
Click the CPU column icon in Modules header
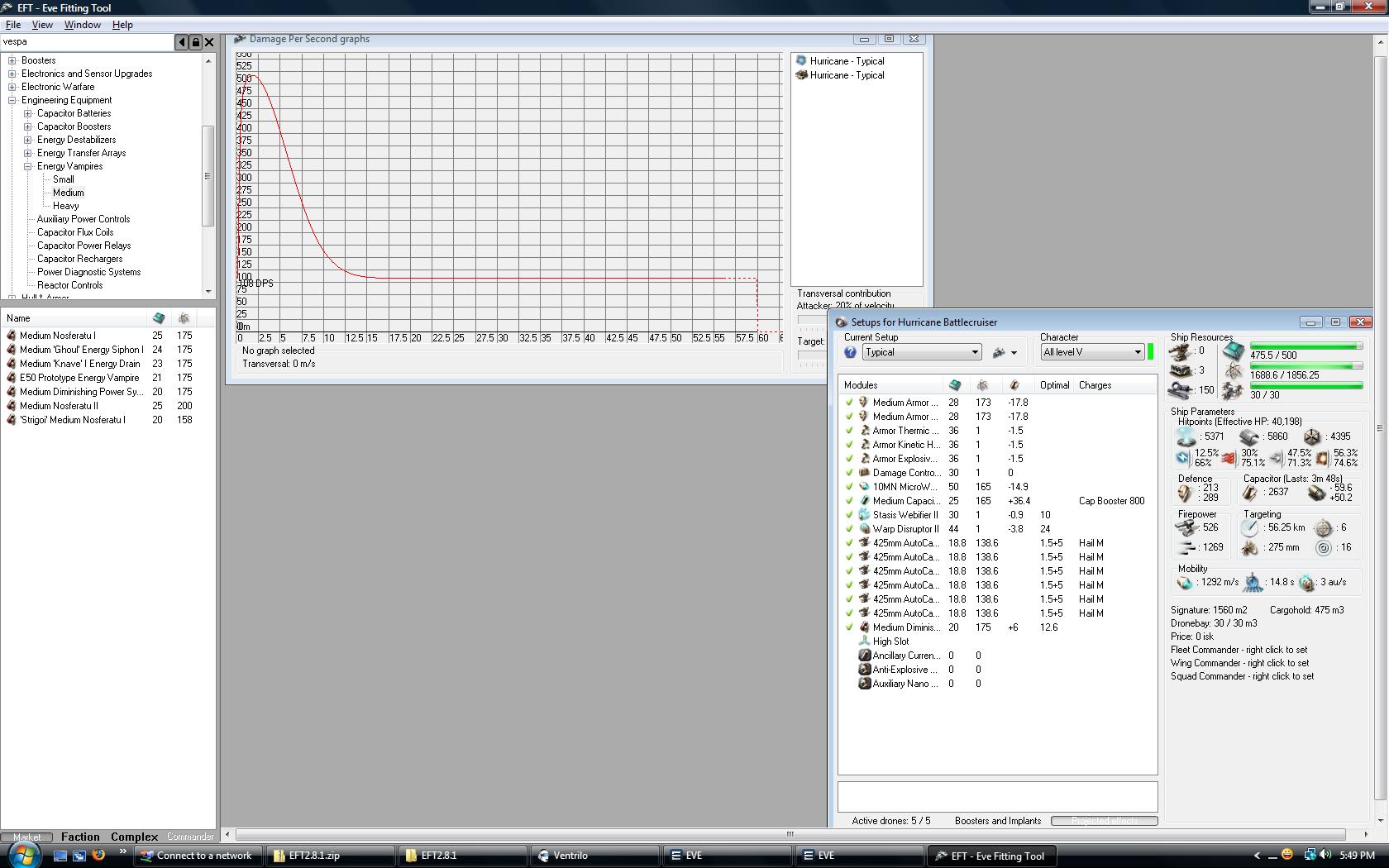(955, 385)
